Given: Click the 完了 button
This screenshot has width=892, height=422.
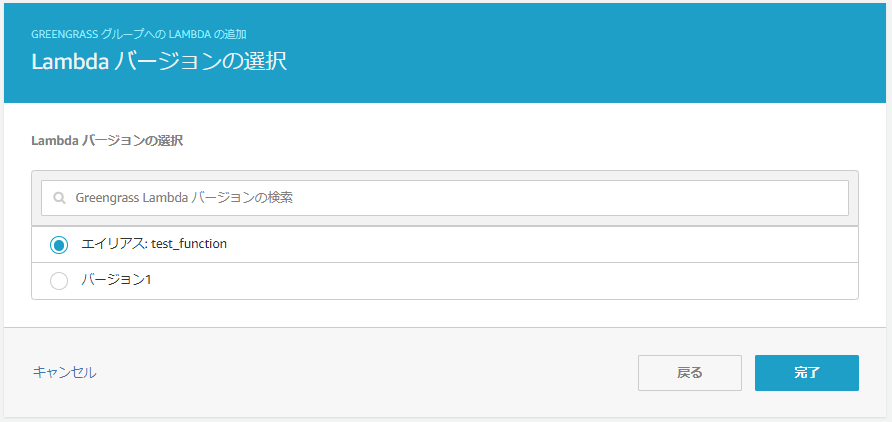Looking at the screenshot, I should pos(807,373).
